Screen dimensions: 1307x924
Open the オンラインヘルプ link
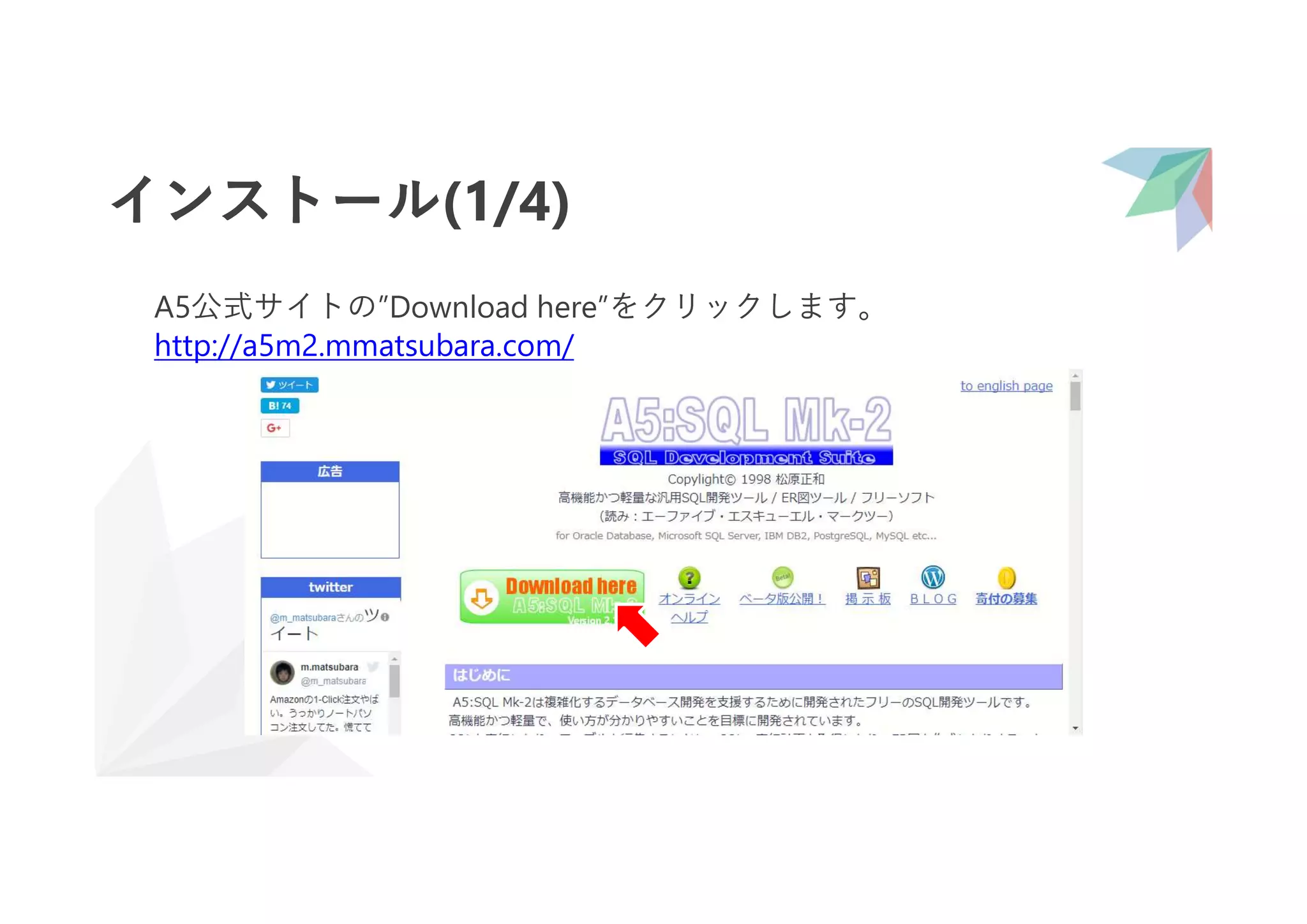[x=689, y=607]
